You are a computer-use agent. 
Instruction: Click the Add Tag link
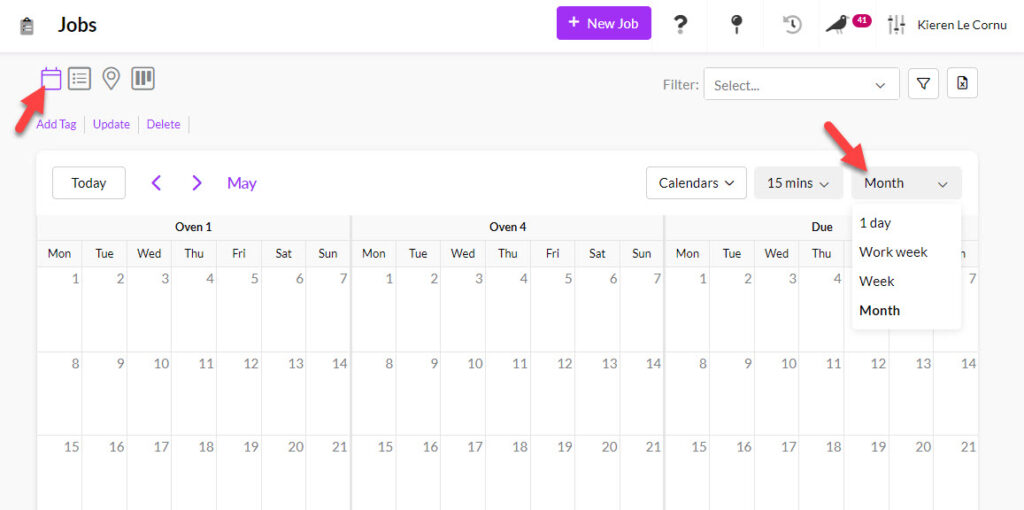point(56,125)
